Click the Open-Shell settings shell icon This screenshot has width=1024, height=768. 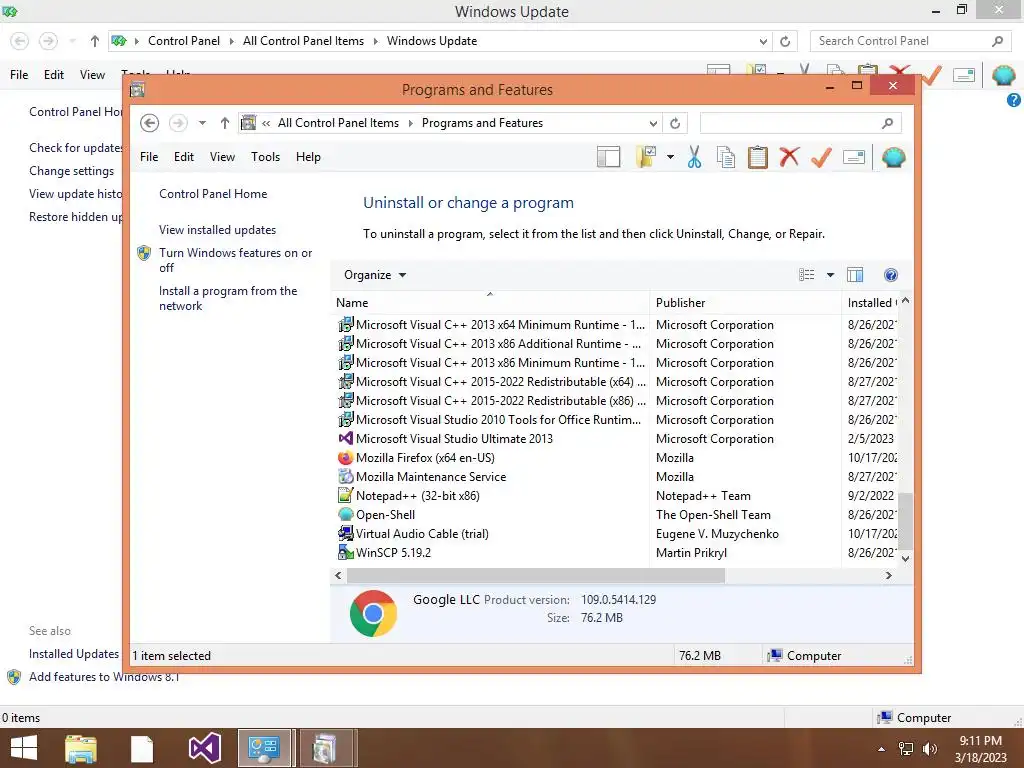click(893, 157)
